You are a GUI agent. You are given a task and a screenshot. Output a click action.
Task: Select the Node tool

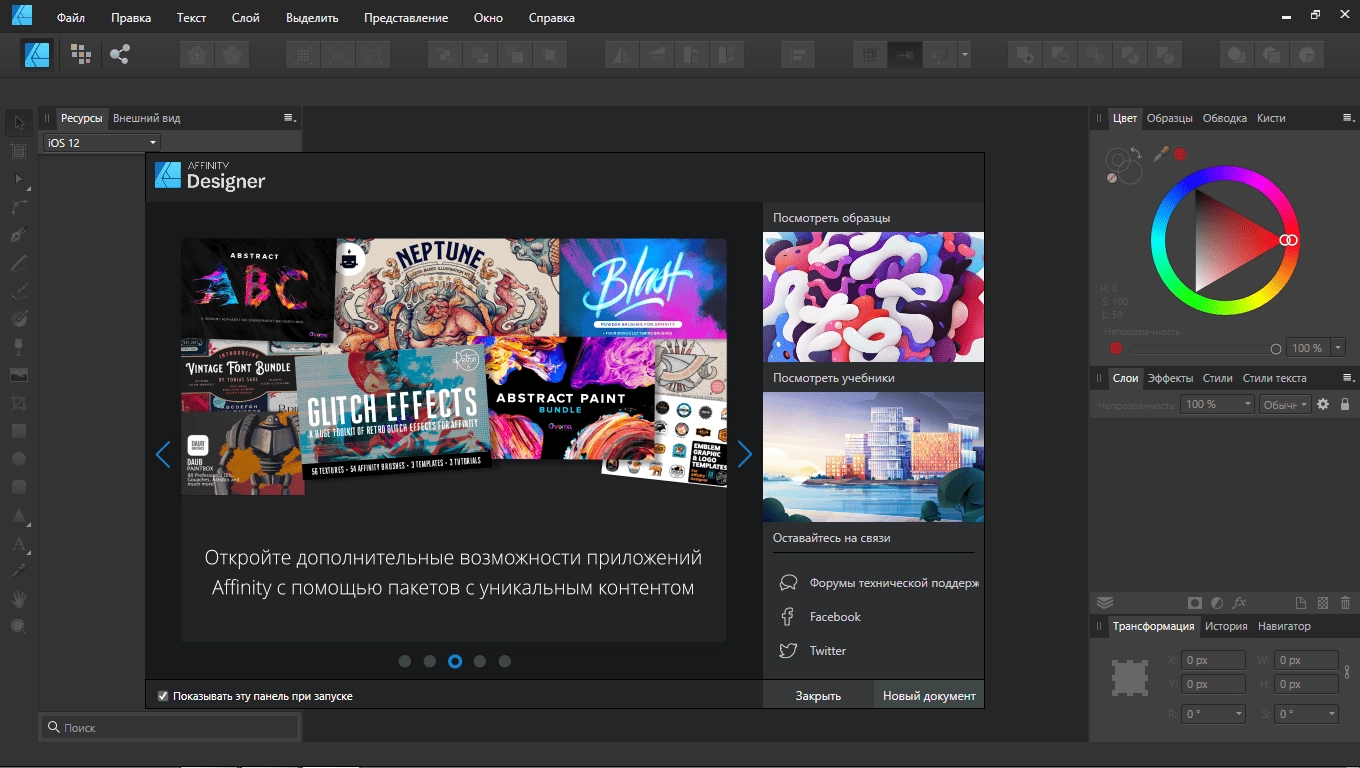coord(18,180)
